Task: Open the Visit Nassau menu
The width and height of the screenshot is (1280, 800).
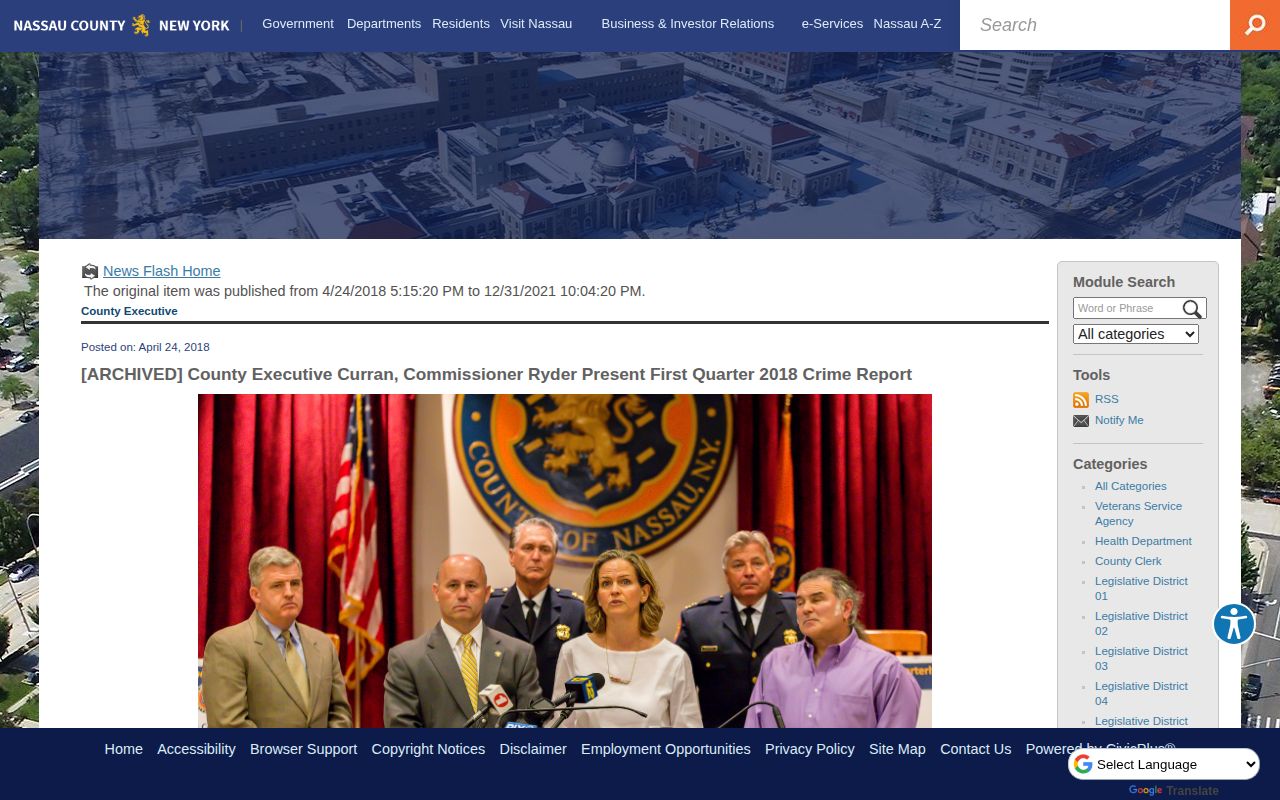Action: pyautogui.click(x=536, y=23)
